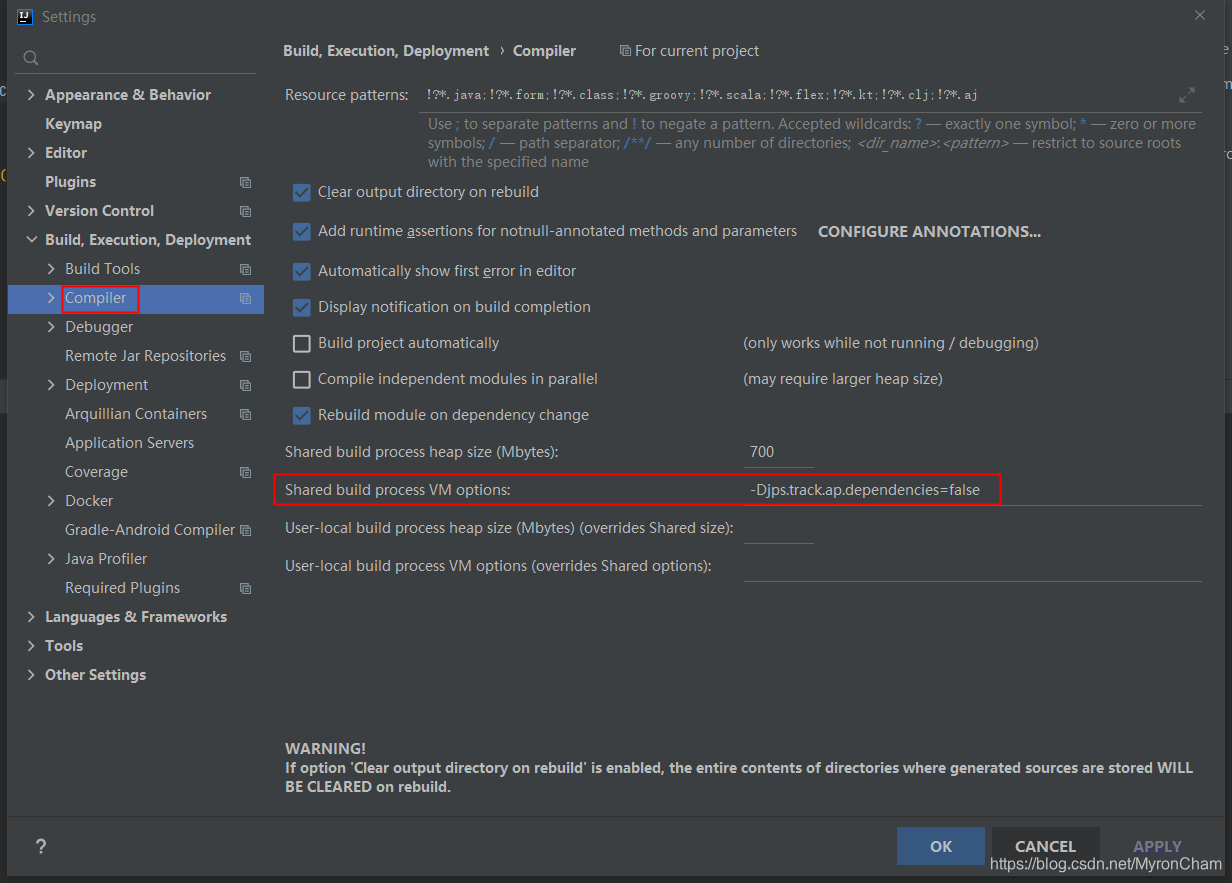Click the CONFIGURE ANNOTATIONS link
The width and height of the screenshot is (1232, 883).
click(x=928, y=231)
